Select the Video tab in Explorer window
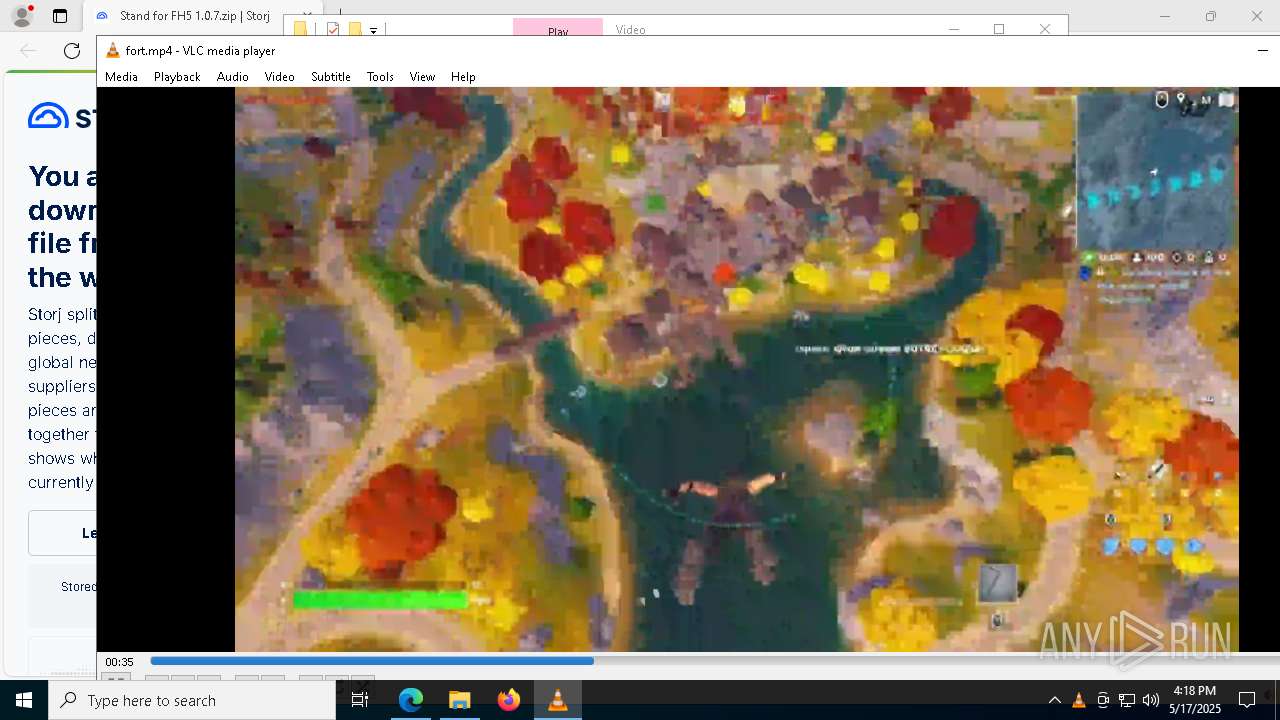The height and width of the screenshot is (720, 1280). pos(630,29)
